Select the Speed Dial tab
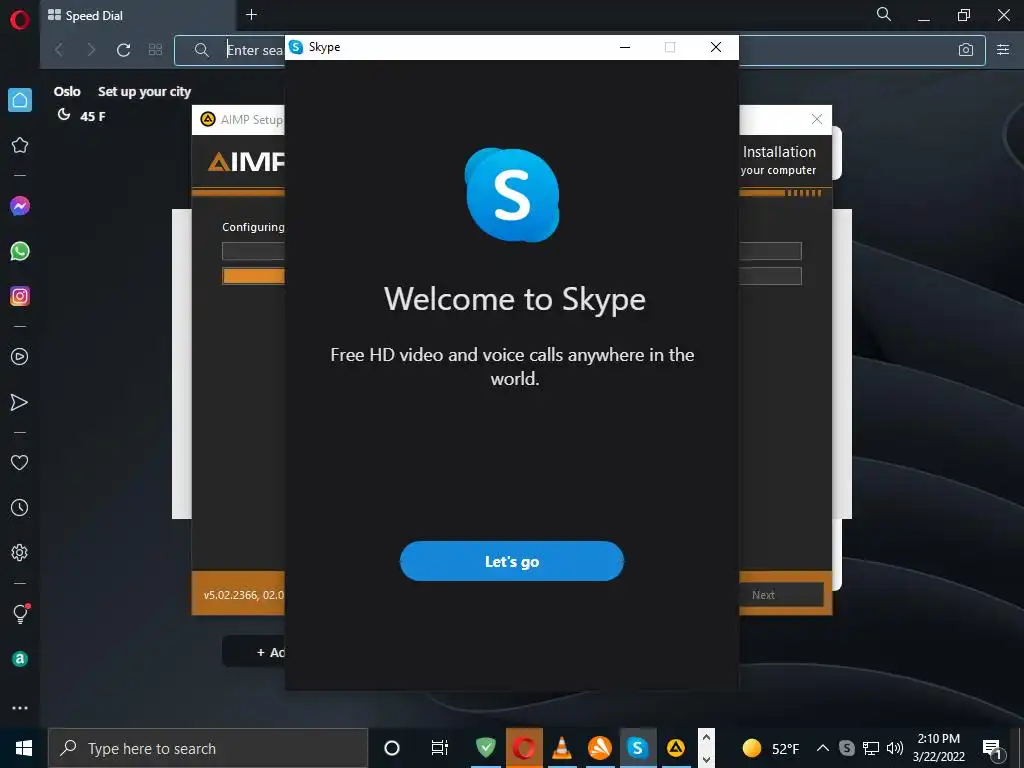This screenshot has height=768, width=1024. (x=138, y=16)
